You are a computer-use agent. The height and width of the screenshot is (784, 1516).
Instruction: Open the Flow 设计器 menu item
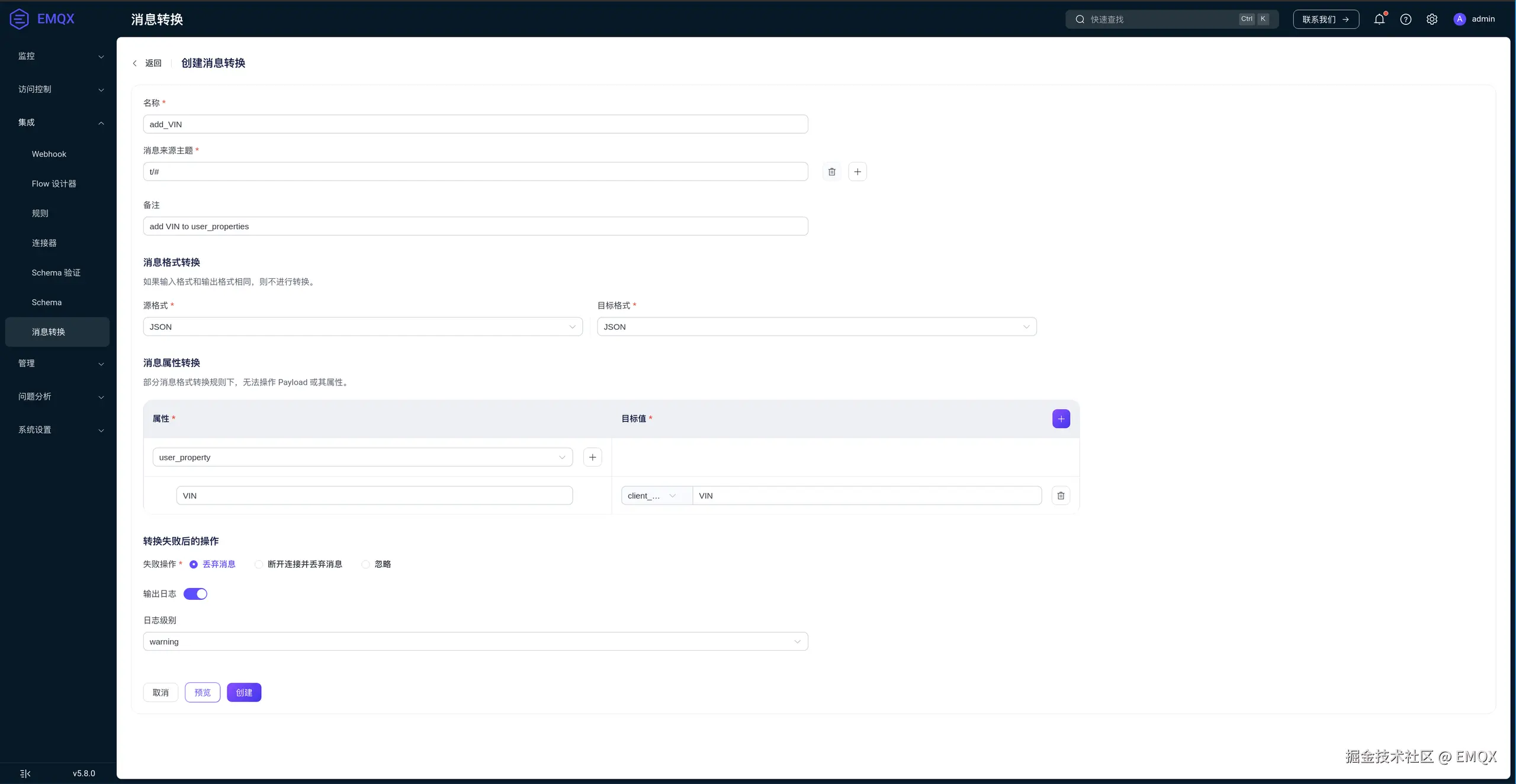(x=54, y=184)
